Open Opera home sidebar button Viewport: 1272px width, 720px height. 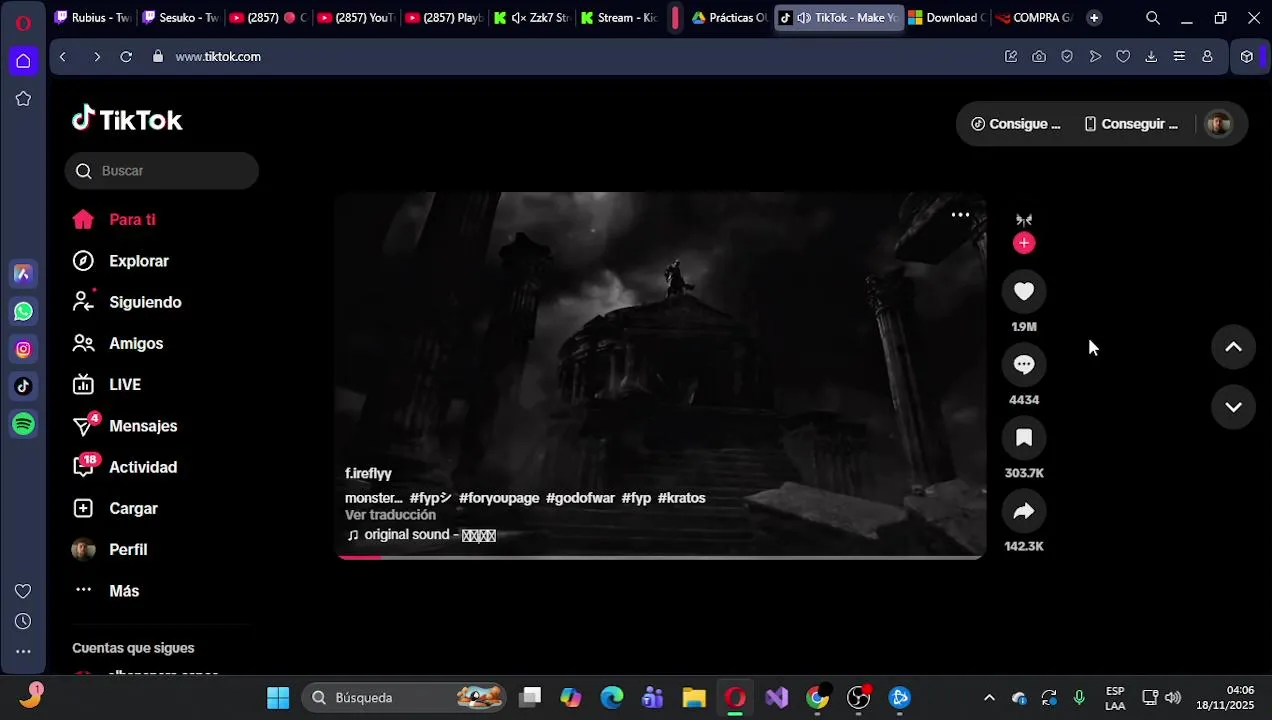pyautogui.click(x=23, y=61)
